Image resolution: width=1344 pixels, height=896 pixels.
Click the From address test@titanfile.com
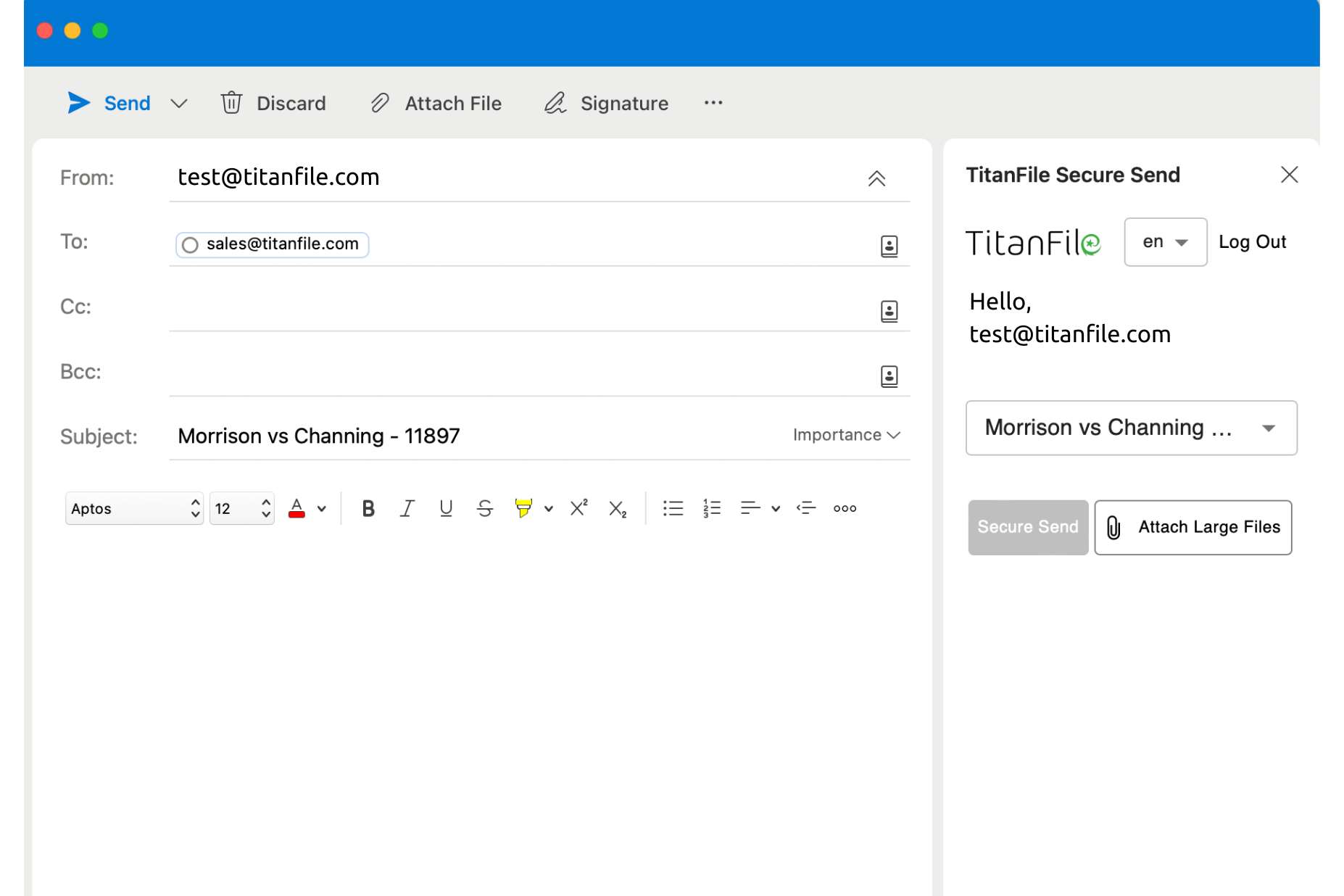coord(278,177)
